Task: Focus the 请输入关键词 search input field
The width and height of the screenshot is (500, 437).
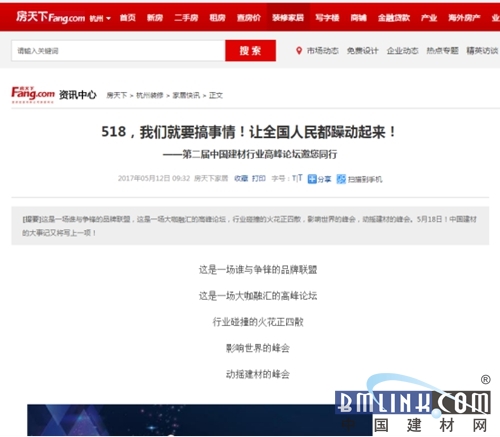Action: click(x=118, y=51)
